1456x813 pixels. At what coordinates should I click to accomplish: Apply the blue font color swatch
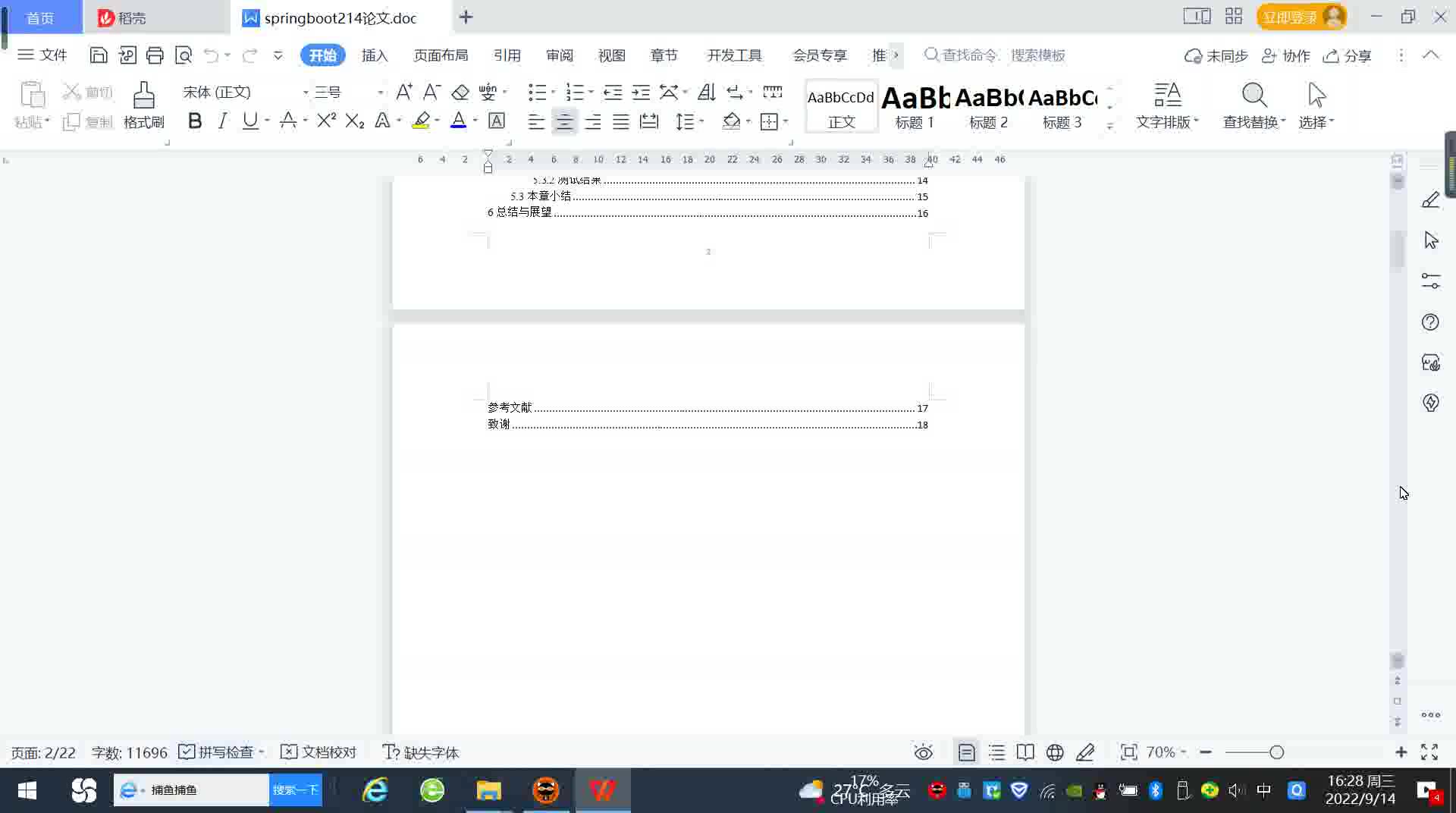[x=458, y=121]
